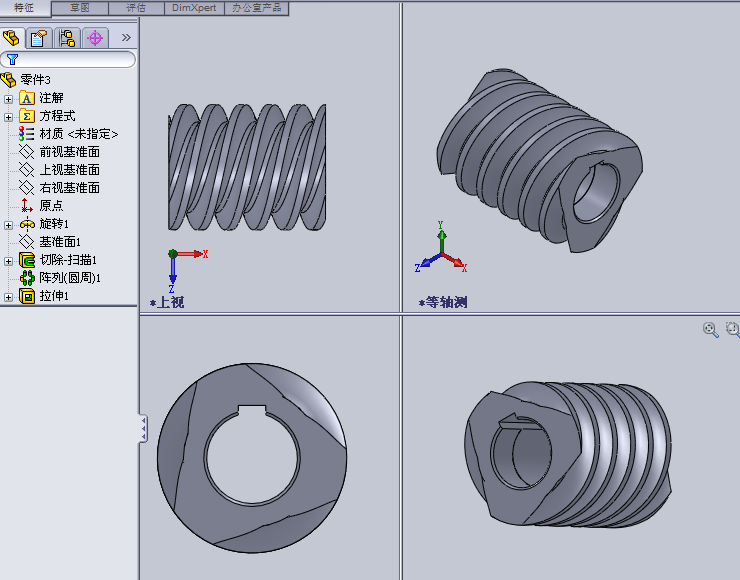Click the 注解 annotations folder icon
The image size is (740, 580).
pos(27,98)
